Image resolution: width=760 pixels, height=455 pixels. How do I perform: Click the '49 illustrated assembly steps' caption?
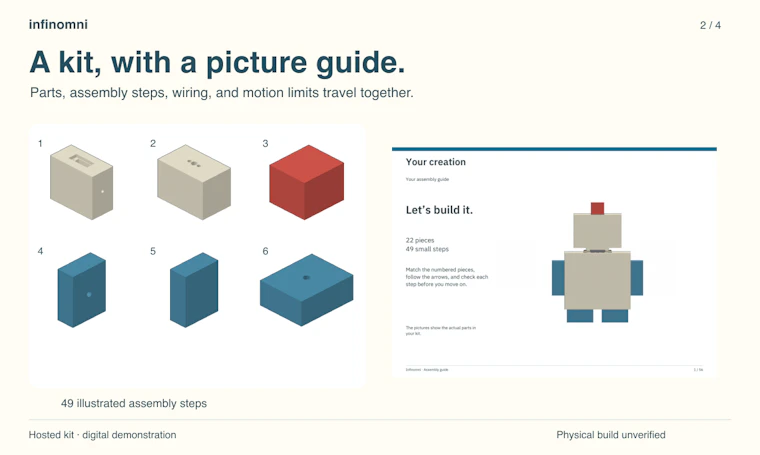point(134,403)
